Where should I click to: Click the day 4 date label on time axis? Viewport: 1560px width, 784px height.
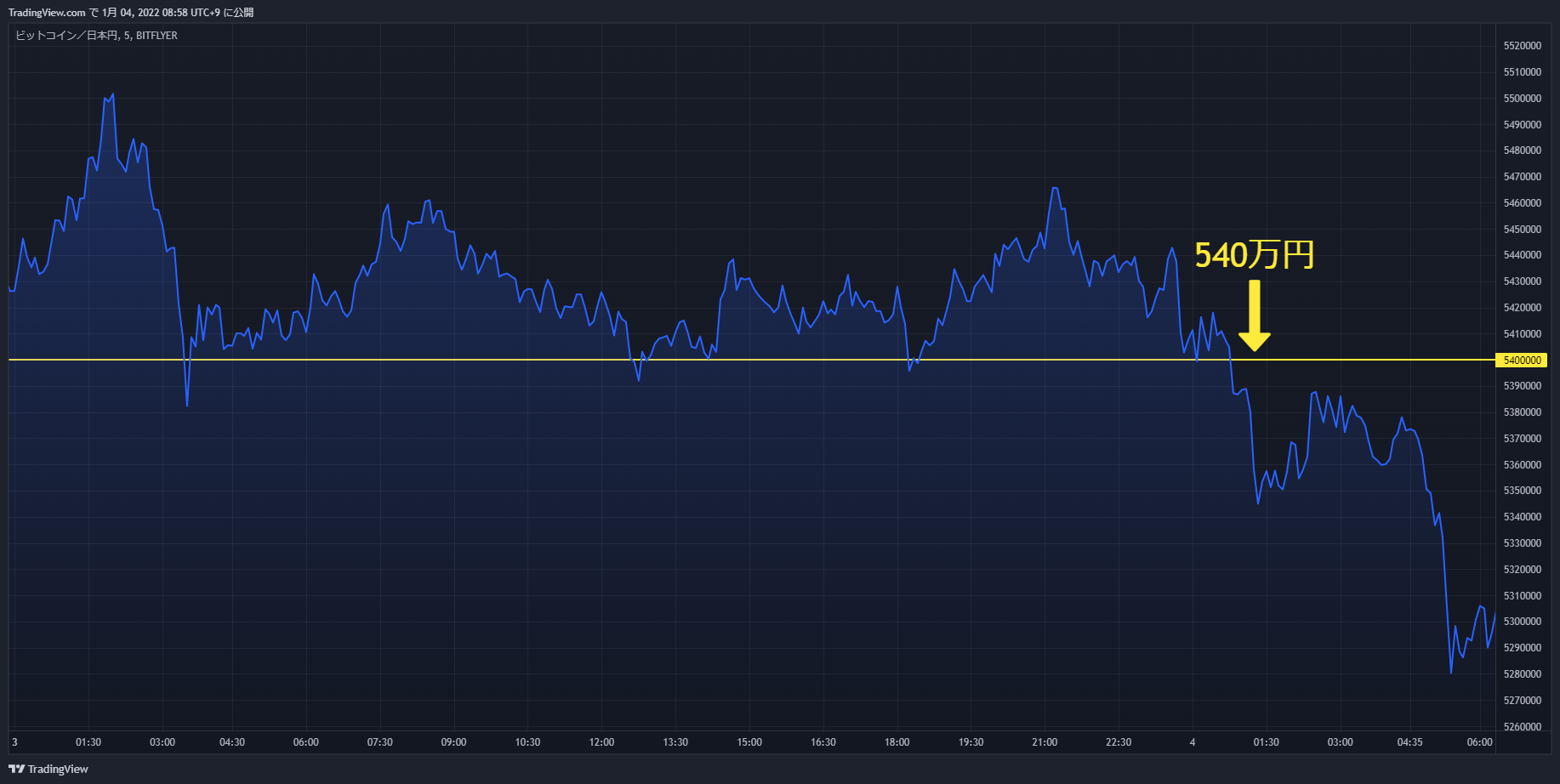(1193, 742)
